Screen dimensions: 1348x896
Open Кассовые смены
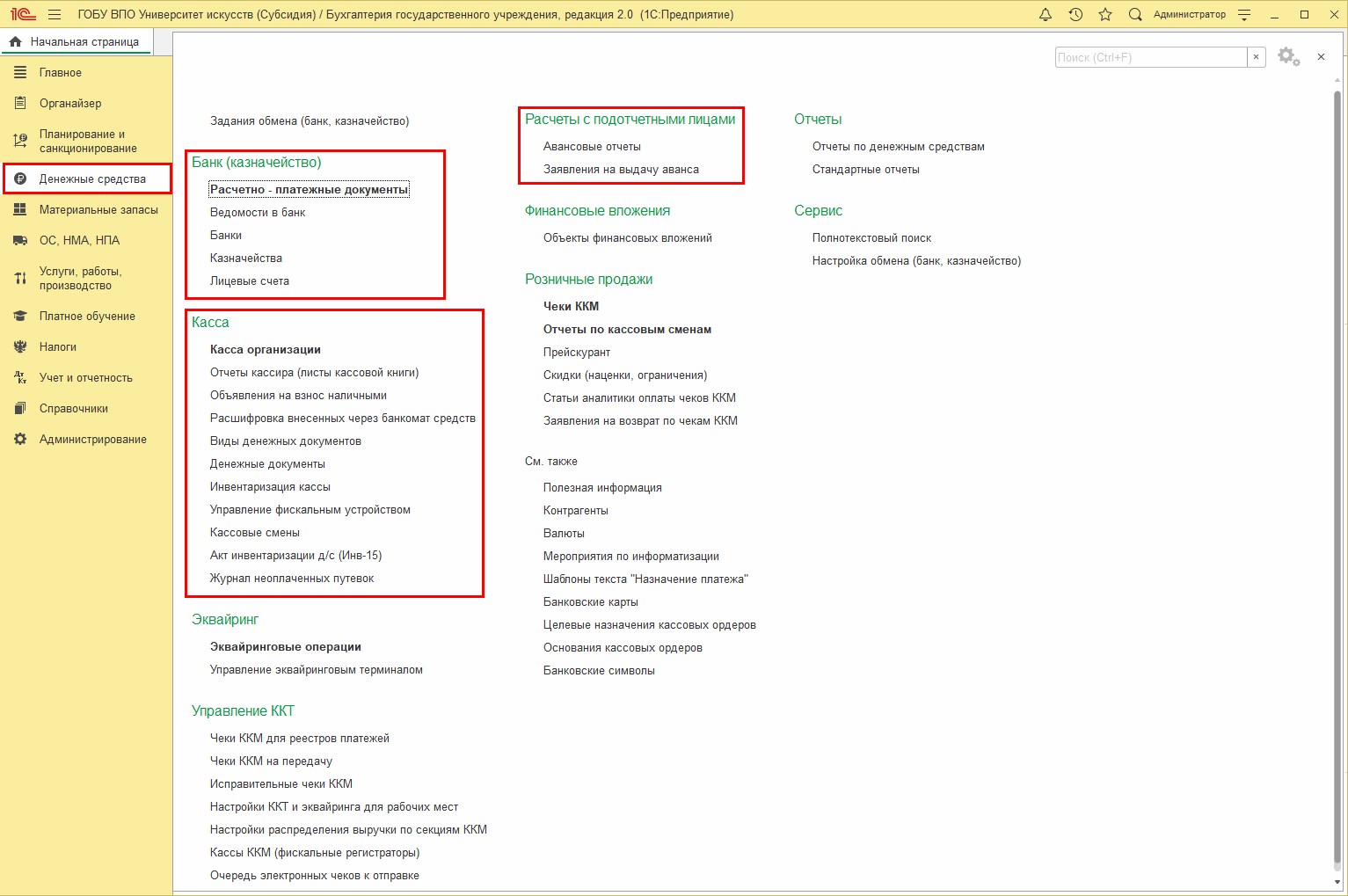click(x=255, y=532)
